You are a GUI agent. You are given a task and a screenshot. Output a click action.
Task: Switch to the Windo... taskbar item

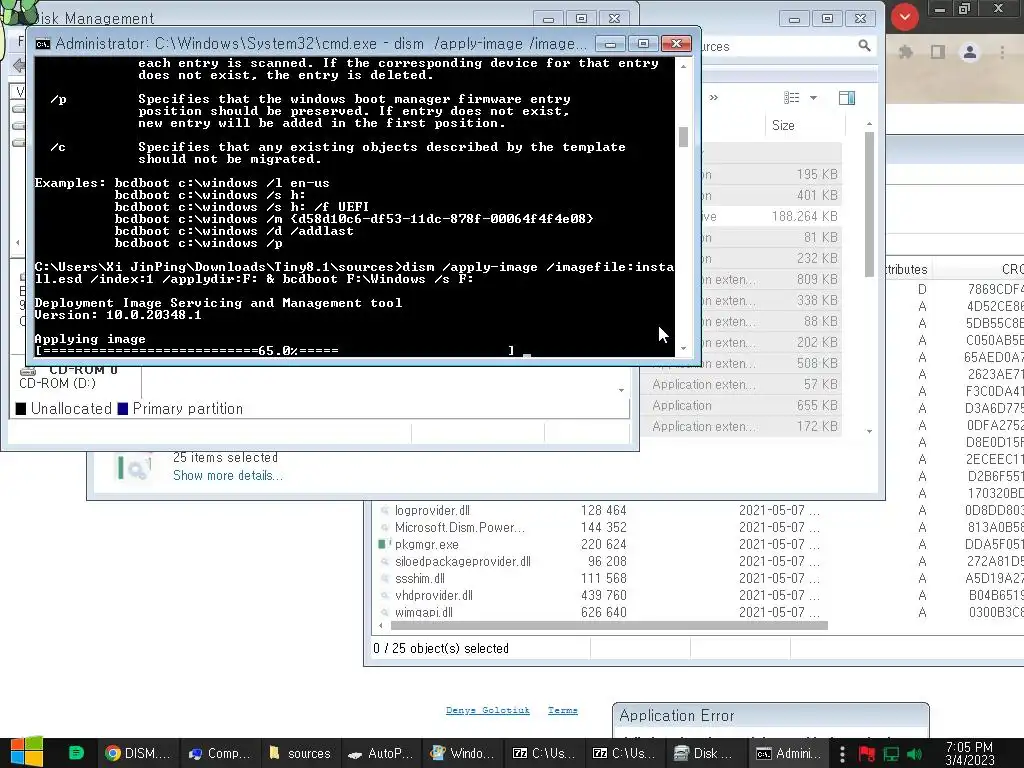click(461, 753)
